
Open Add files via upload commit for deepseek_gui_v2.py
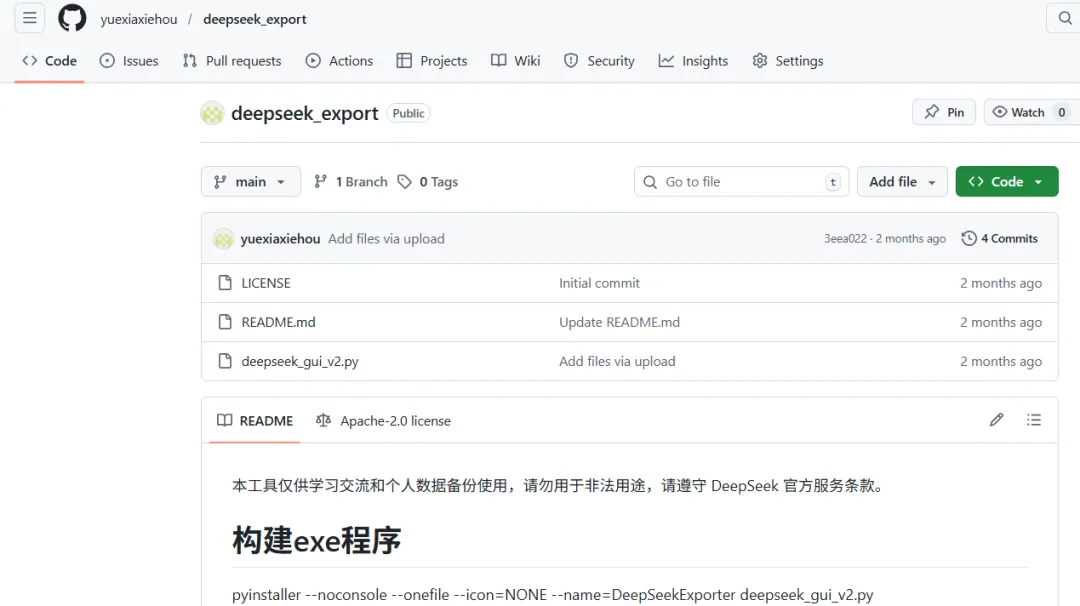coord(617,362)
